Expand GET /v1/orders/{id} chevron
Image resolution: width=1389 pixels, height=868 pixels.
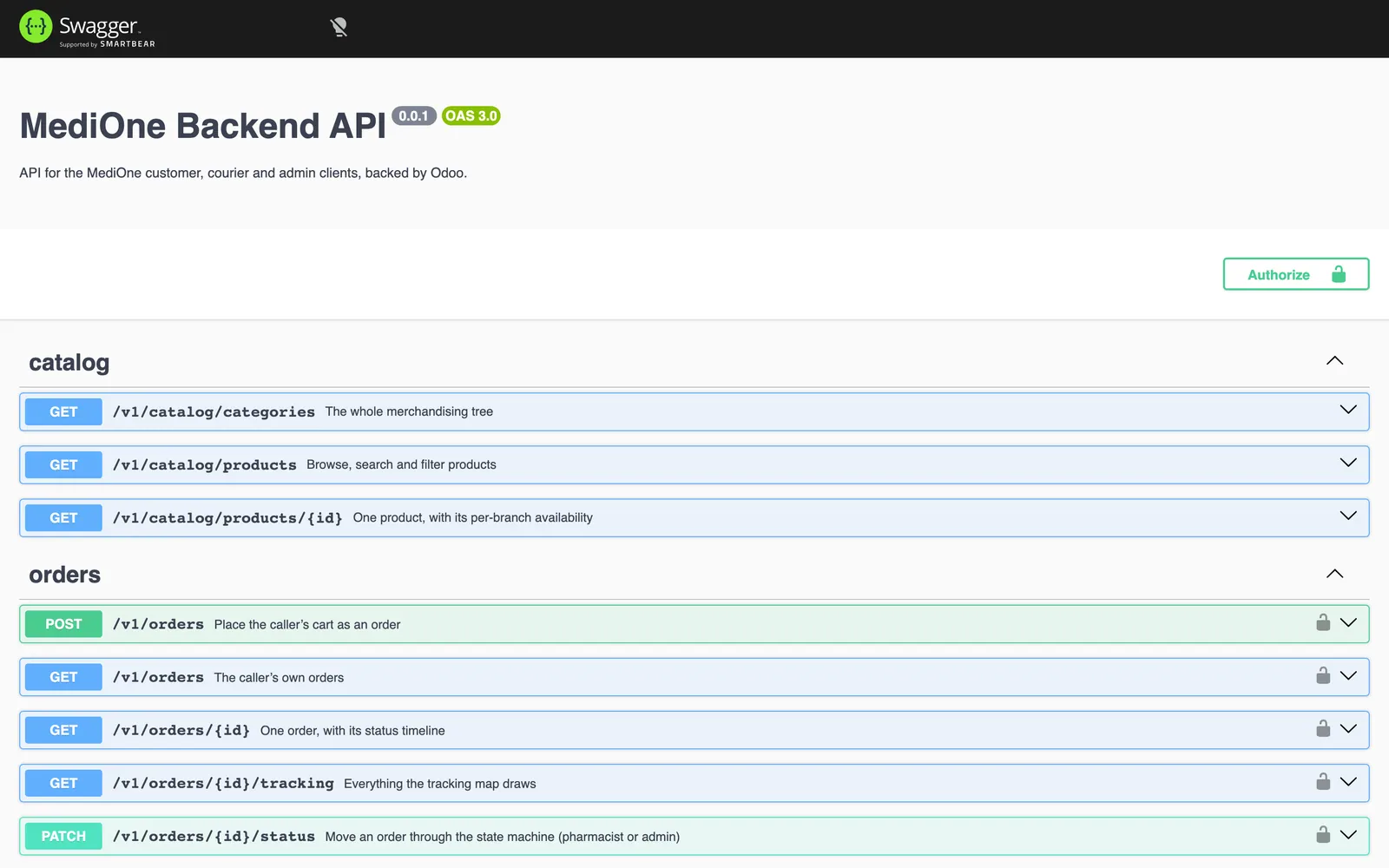pyautogui.click(x=1347, y=728)
